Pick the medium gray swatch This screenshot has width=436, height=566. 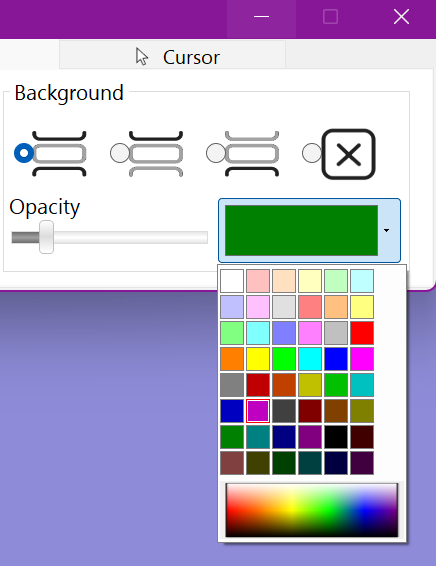click(x=232, y=385)
